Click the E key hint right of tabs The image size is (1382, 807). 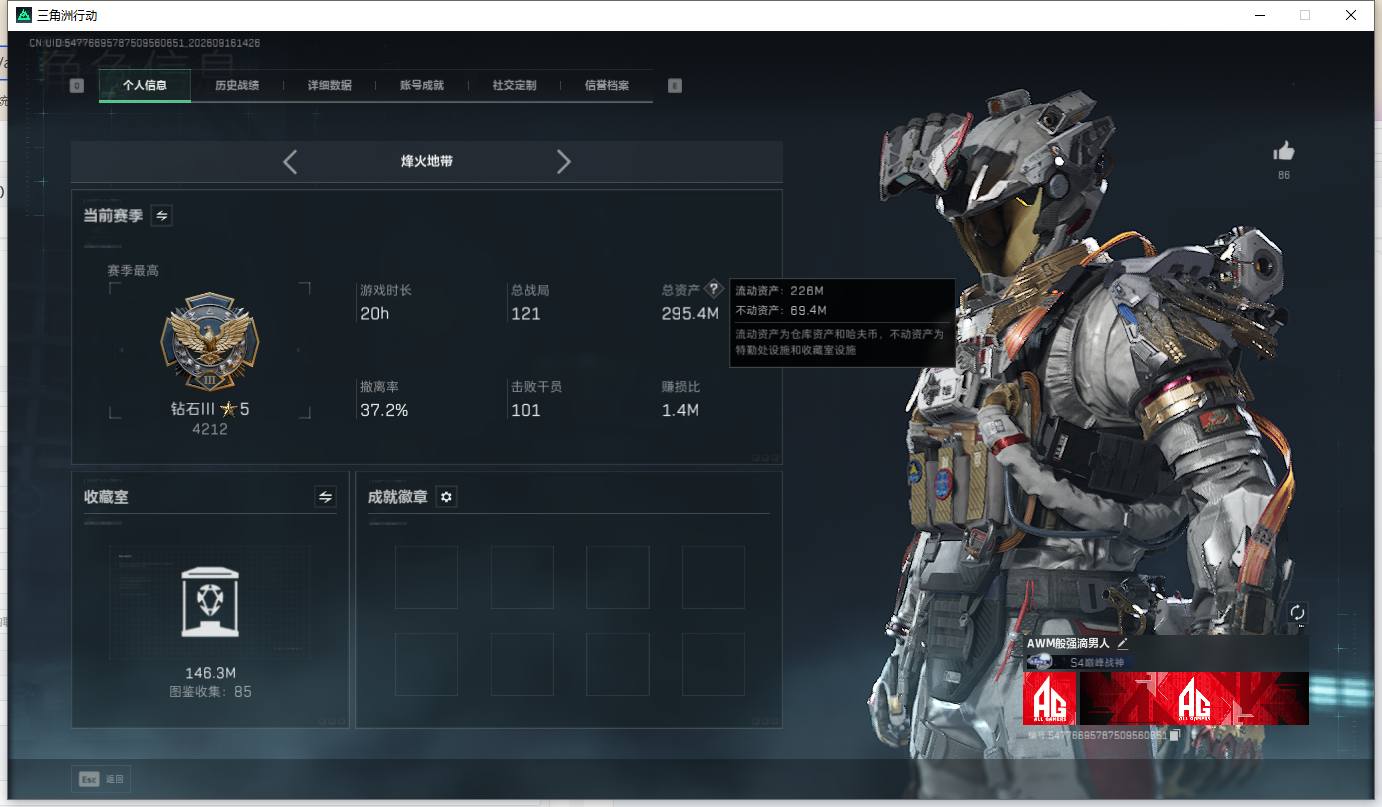click(675, 86)
